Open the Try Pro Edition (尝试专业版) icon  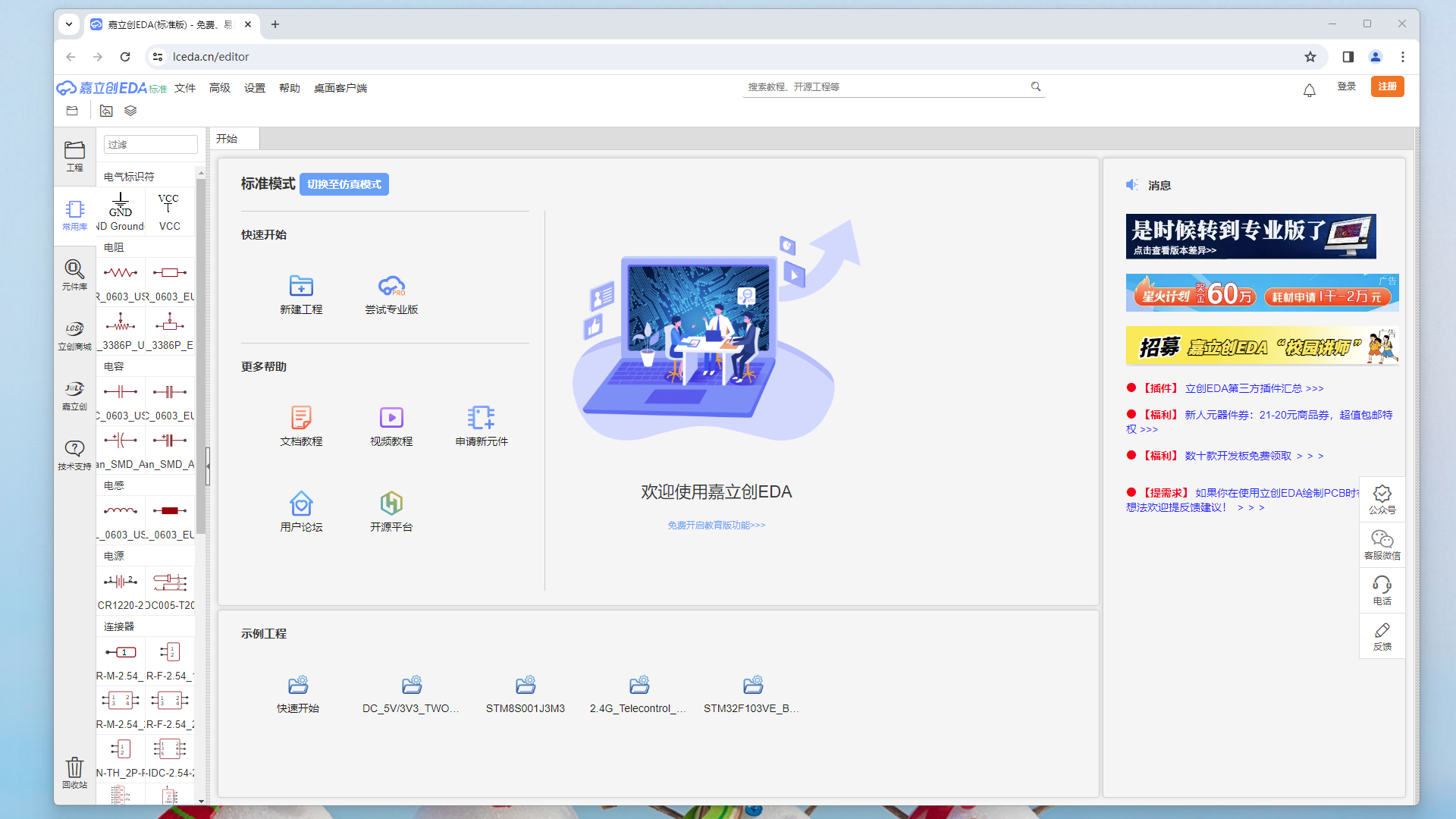tap(391, 287)
